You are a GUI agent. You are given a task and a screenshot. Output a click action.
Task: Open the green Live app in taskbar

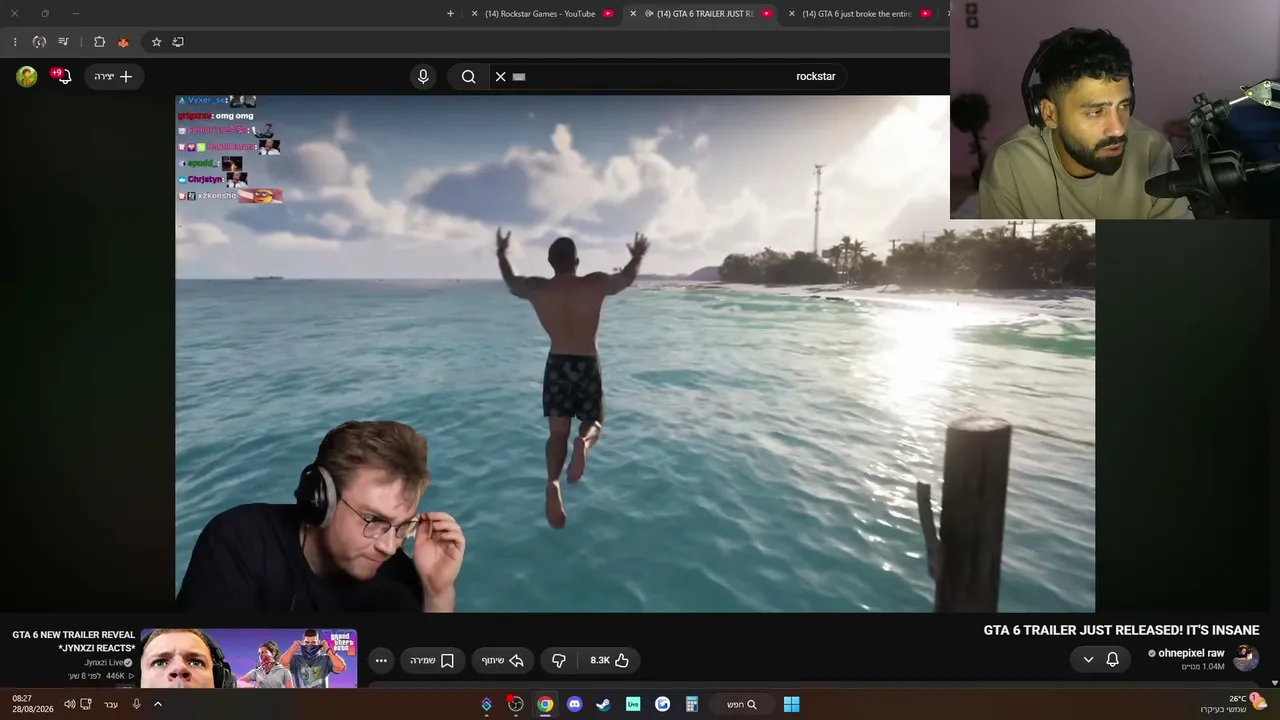click(x=633, y=704)
